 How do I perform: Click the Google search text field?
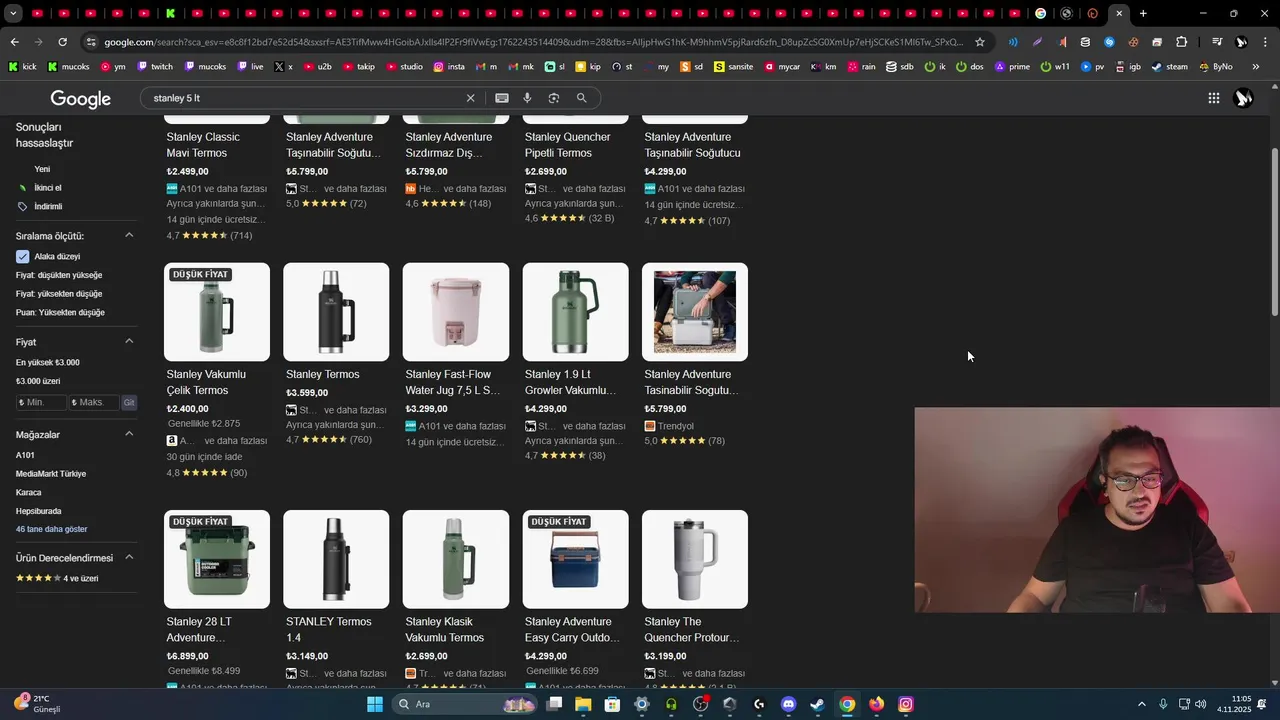pos(300,98)
